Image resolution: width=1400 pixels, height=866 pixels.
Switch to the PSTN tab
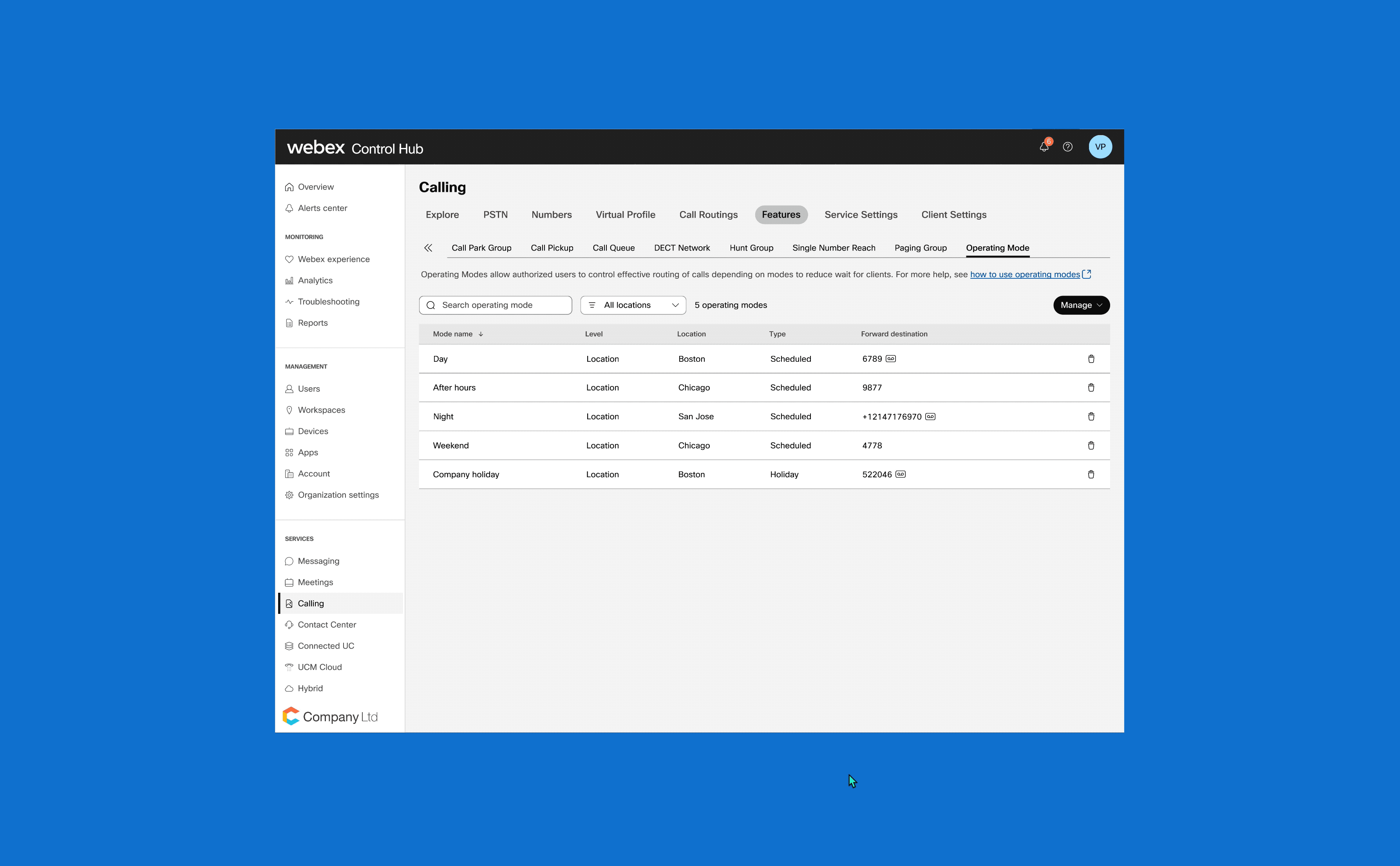[x=495, y=214]
